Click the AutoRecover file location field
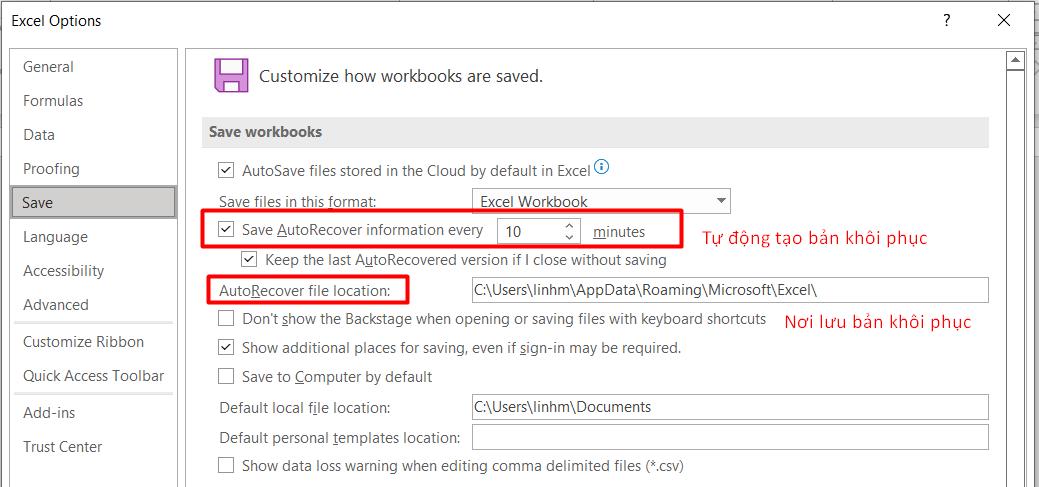This screenshot has width=1039, height=487. pos(729,290)
